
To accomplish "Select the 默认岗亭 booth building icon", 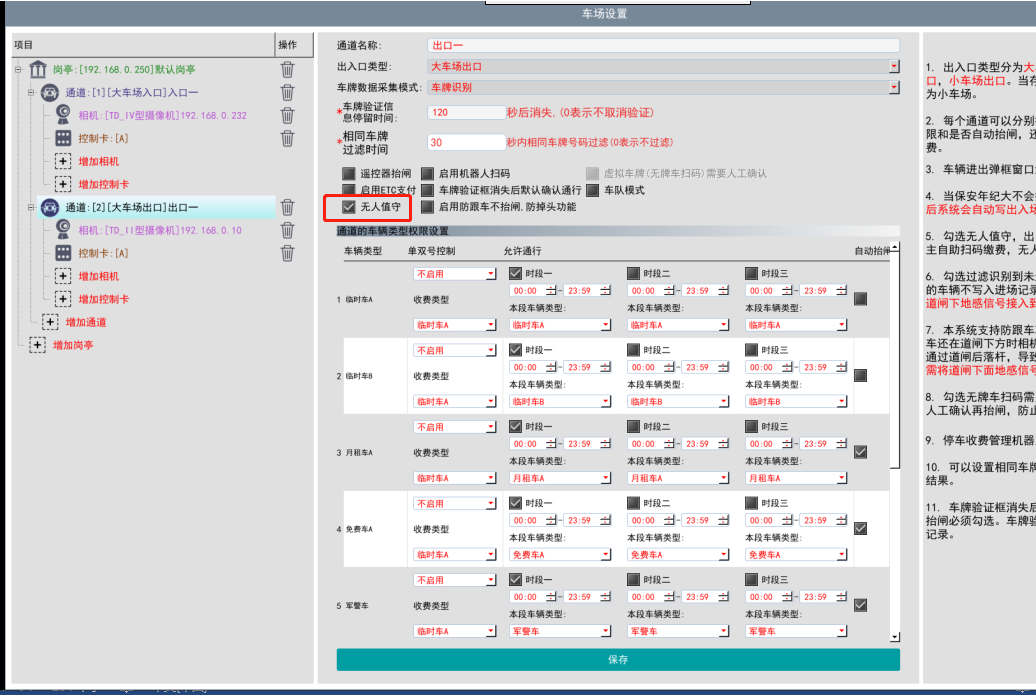I will pyautogui.click(x=38, y=69).
